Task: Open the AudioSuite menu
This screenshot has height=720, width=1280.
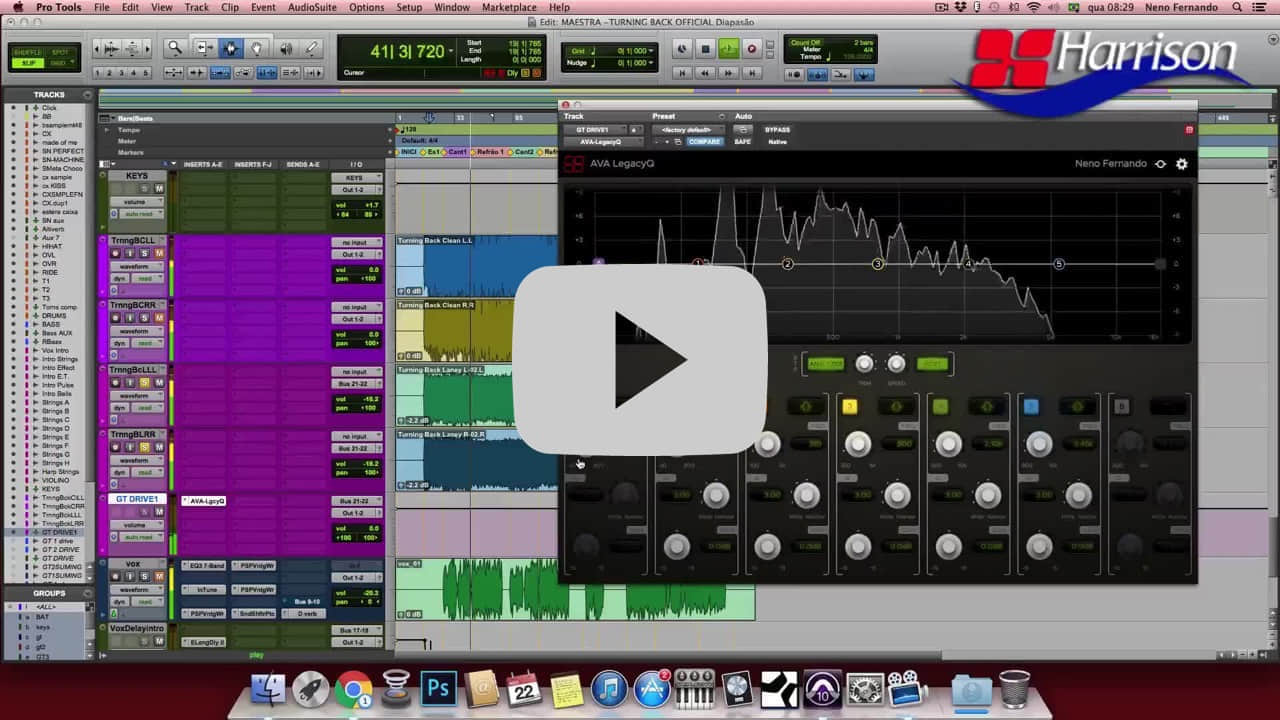Action: click(312, 7)
